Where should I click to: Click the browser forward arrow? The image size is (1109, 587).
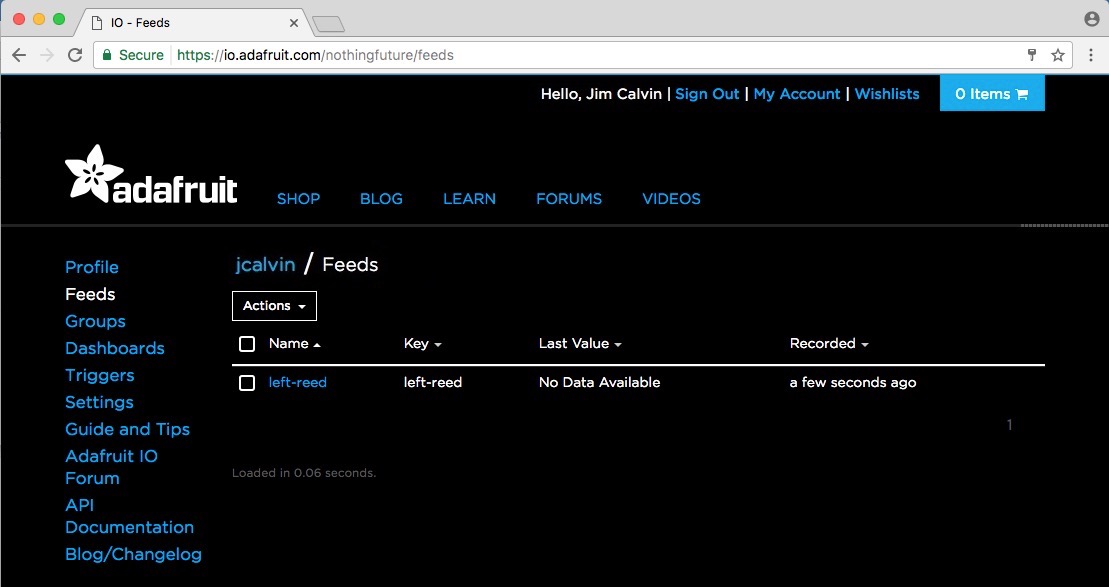click(x=47, y=55)
